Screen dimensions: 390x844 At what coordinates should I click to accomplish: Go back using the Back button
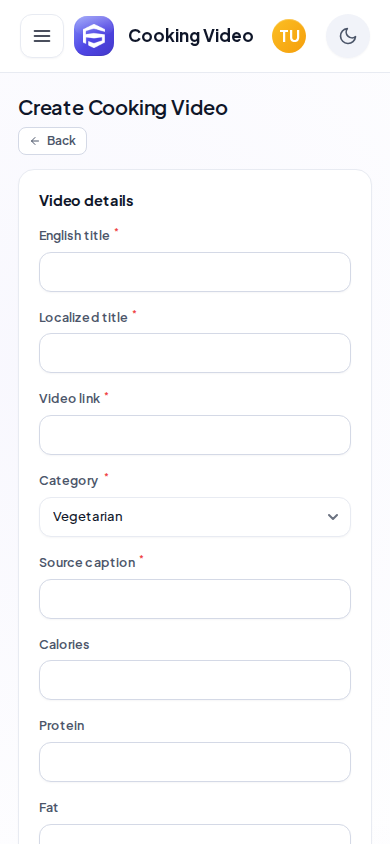(x=53, y=141)
